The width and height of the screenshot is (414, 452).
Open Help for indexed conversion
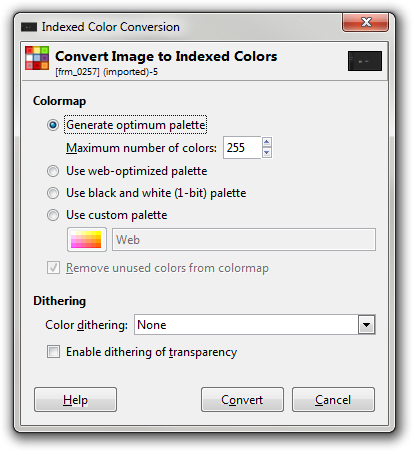[75, 399]
